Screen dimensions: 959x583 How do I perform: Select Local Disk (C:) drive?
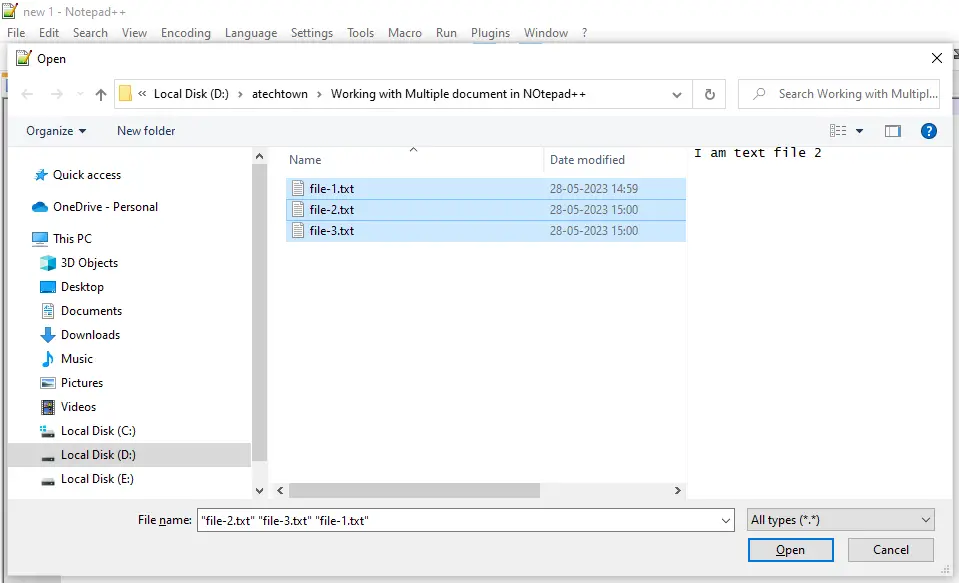coord(98,431)
